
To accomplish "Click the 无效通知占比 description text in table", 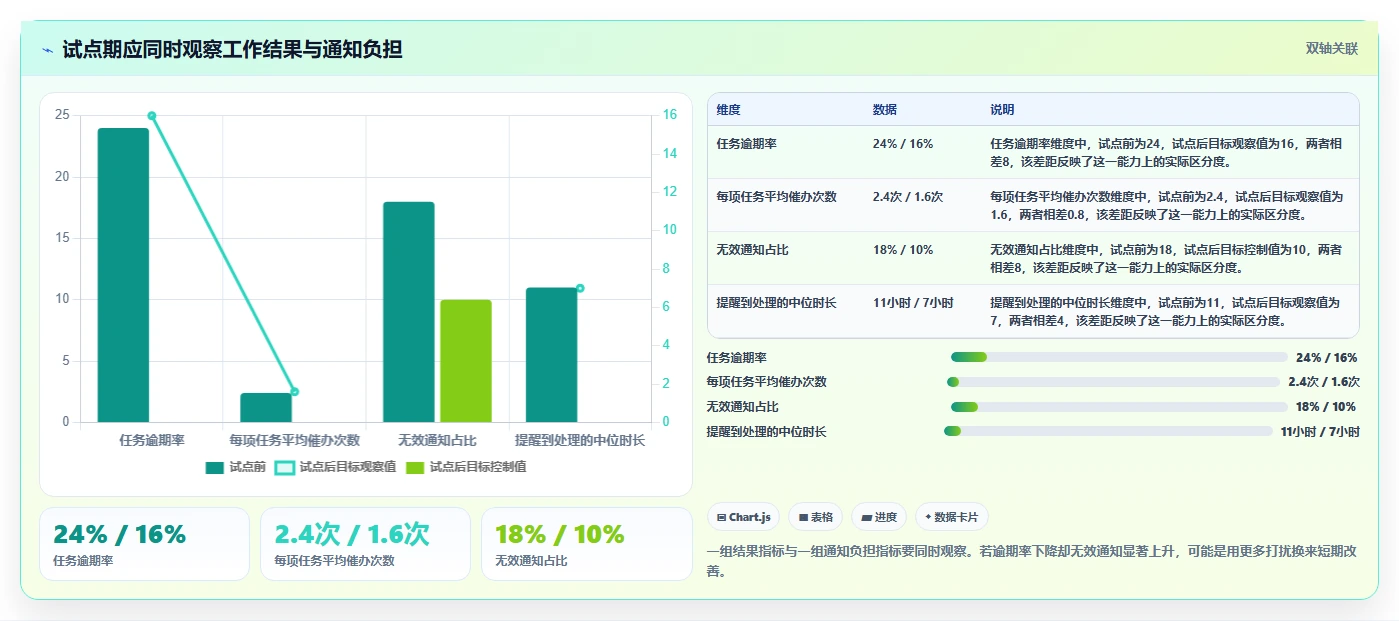I will click(1166, 258).
